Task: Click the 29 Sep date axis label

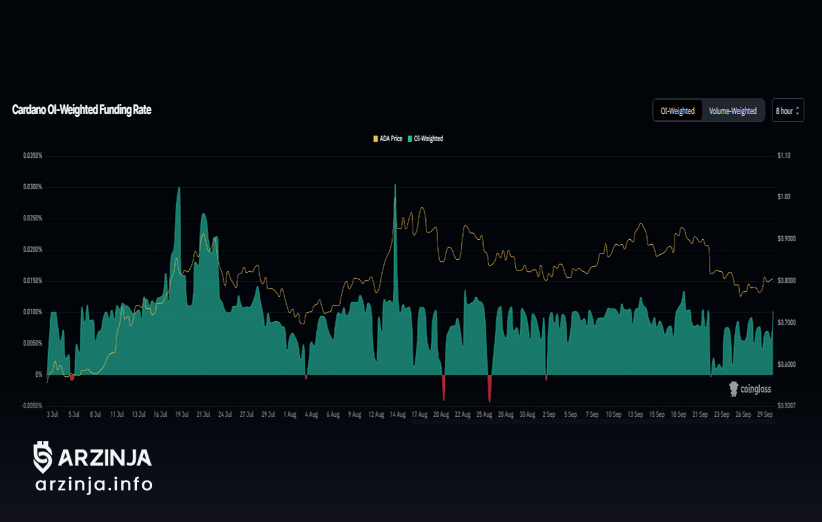Action: tap(765, 413)
